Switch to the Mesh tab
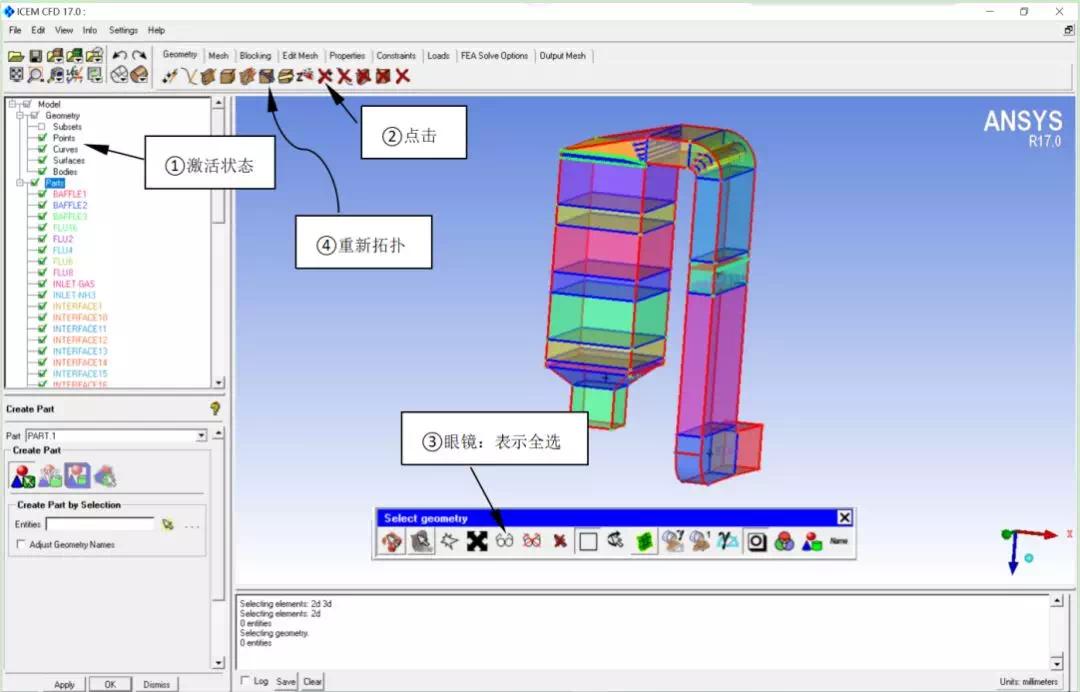 218,56
